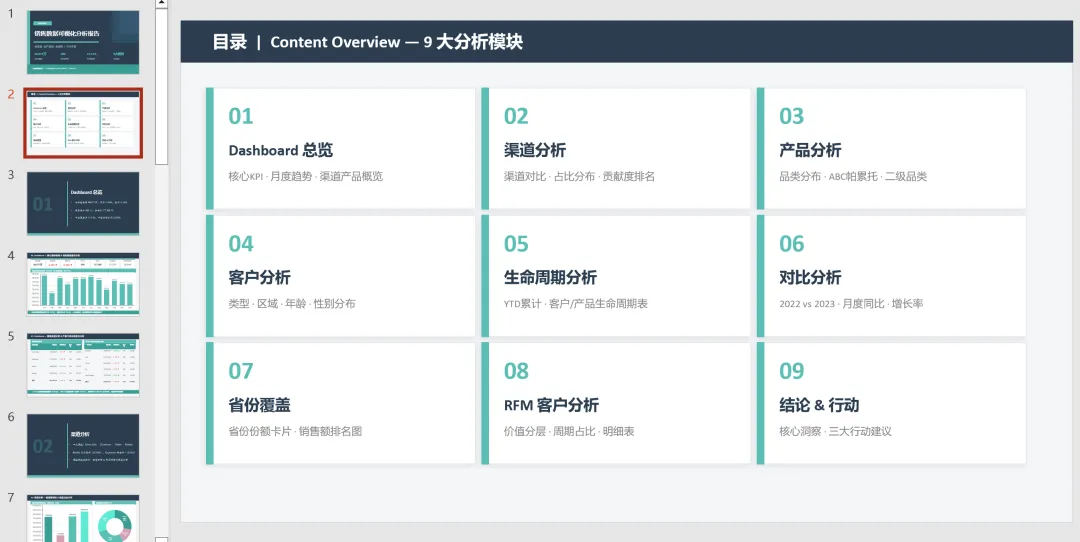This screenshot has height=542, width=1080.
Task: Select the heading 产品分析
Action: (811, 150)
